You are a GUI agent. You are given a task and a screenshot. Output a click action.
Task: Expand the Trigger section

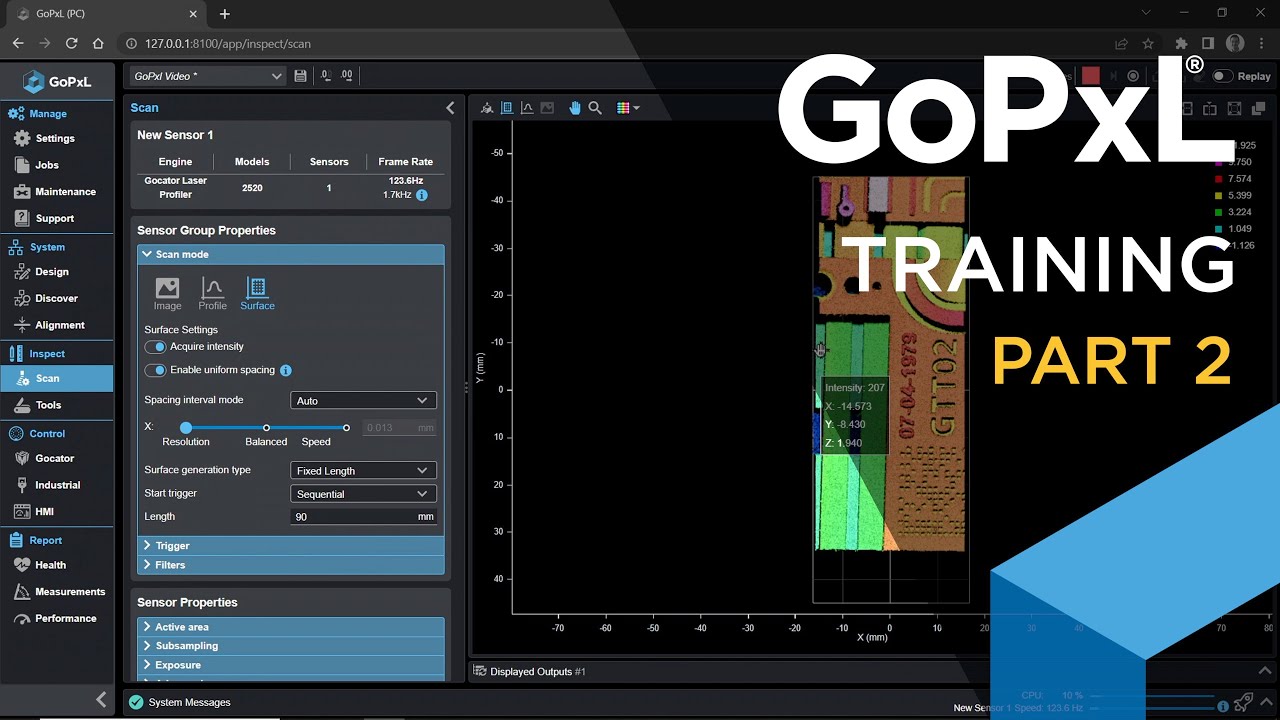coord(290,546)
